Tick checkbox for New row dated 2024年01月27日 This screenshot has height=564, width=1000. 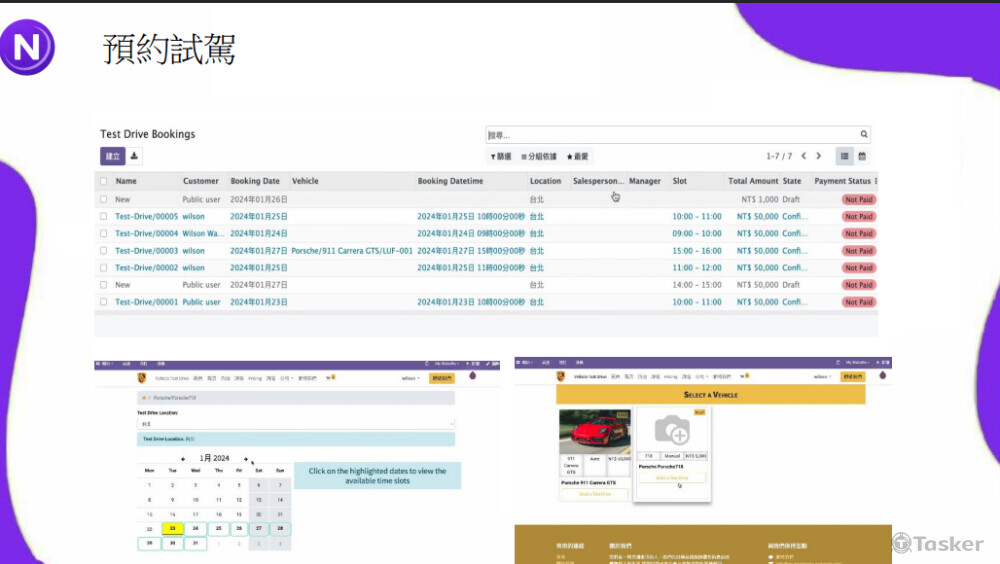click(x=103, y=285)
